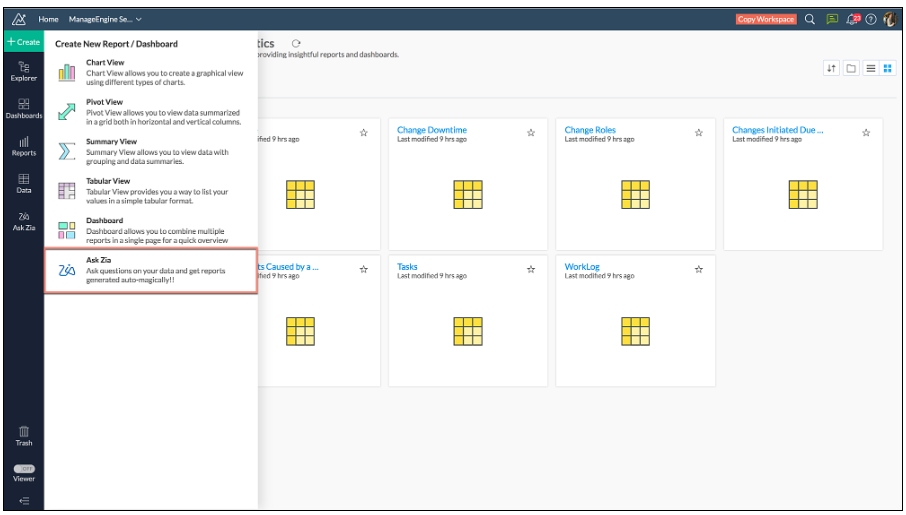The width and height of the screenshot is (906, 515).
Task: Click the green Create button
Action: pyautogui.click(x=24, y=42)
